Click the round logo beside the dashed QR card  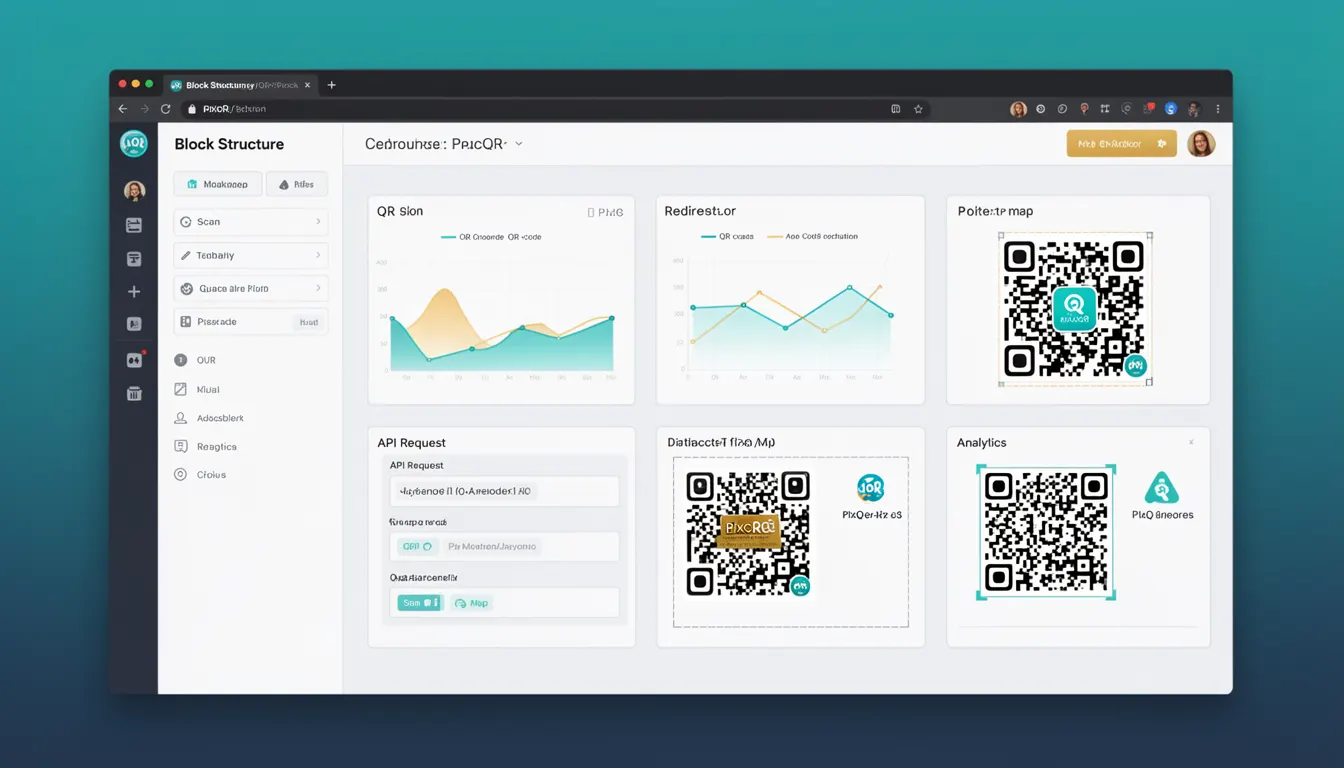[871, 488]
